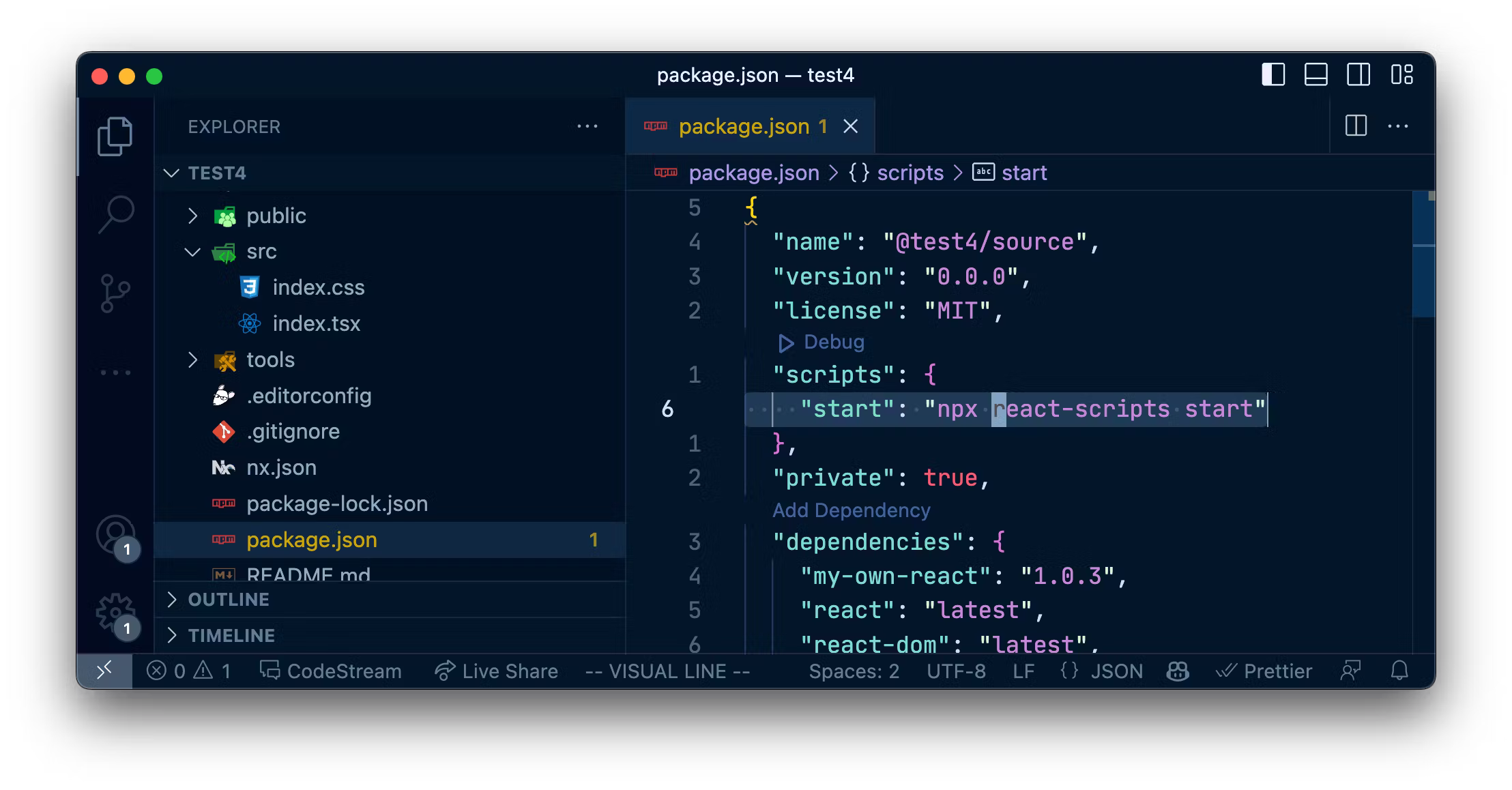Select the package.json editor tab

coord(744,126)
